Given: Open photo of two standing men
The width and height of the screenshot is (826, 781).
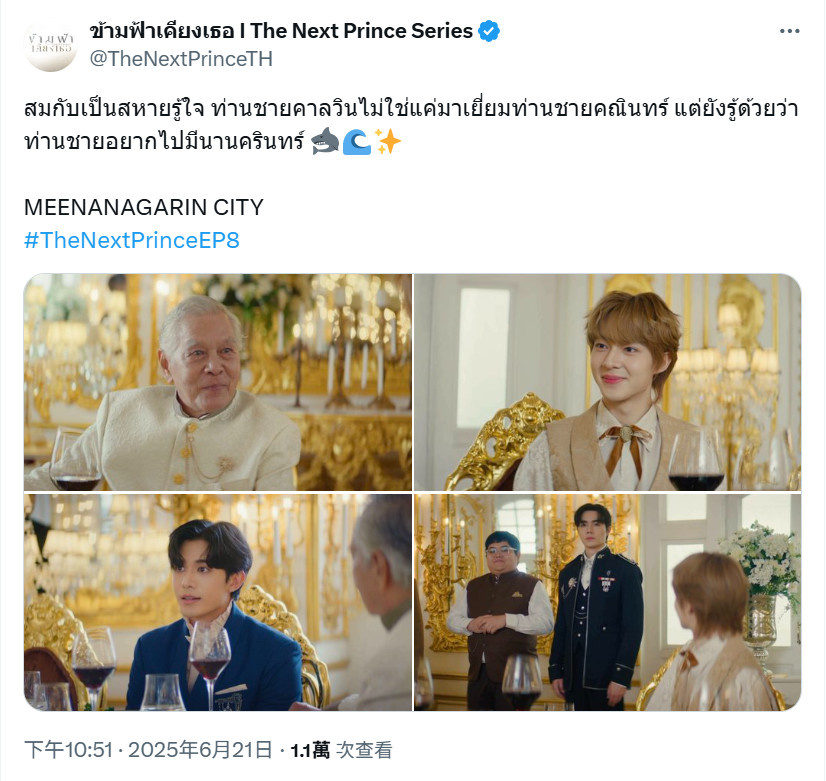Looking at the screenshot, I should point(607,602).
